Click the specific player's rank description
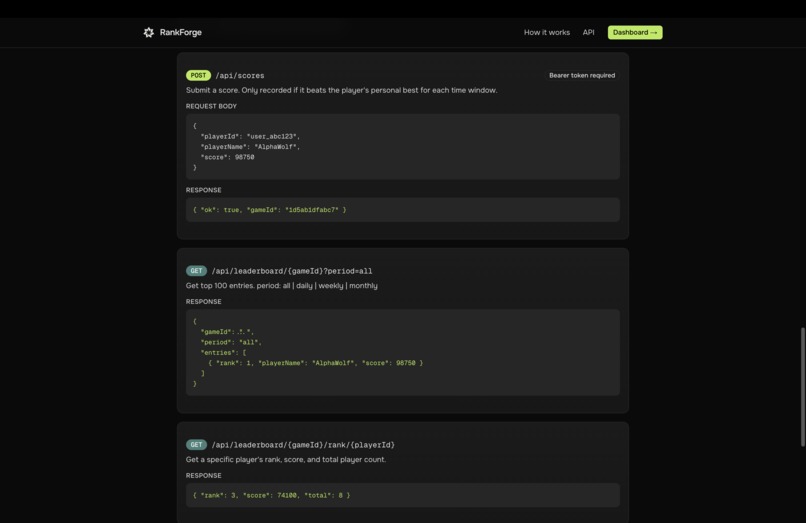 [286, 459]
